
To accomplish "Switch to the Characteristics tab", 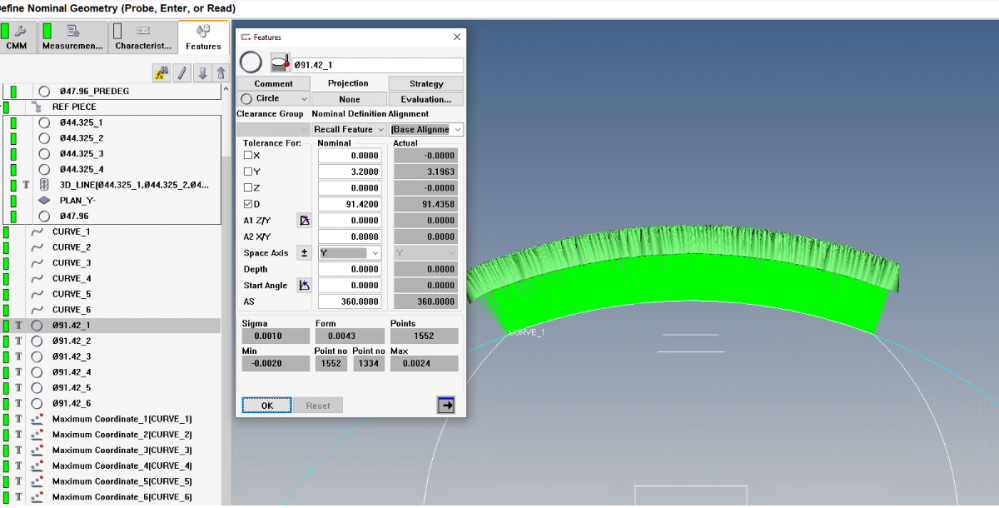I will point(141,36).
